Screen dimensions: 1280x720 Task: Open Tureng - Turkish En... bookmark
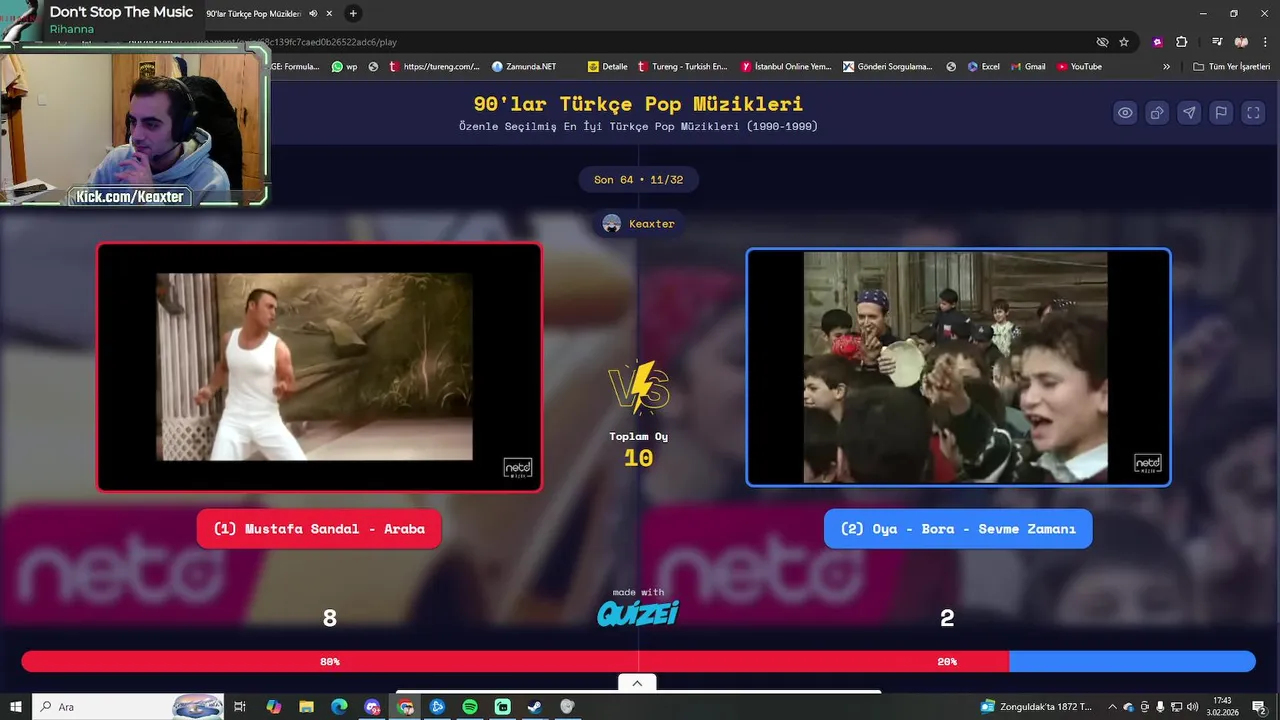pos(683,67)
